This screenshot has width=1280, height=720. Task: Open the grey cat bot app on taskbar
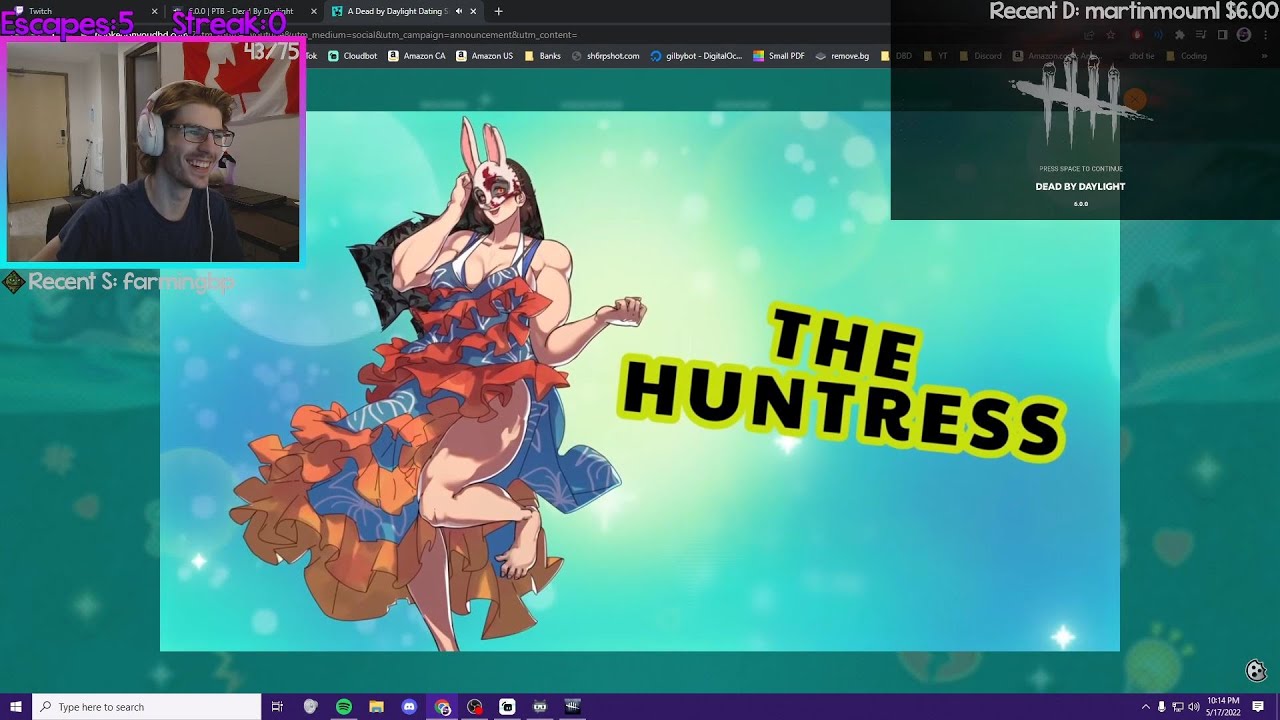[540, 707]
